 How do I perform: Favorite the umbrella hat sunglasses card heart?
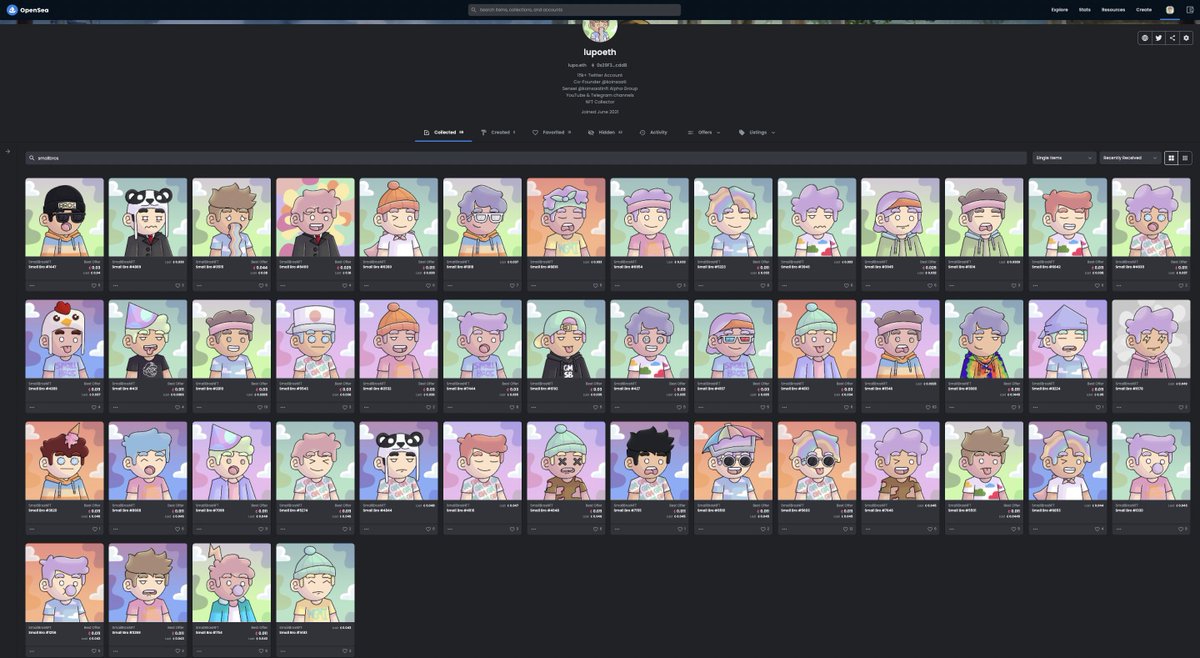[x=762, y=528]
